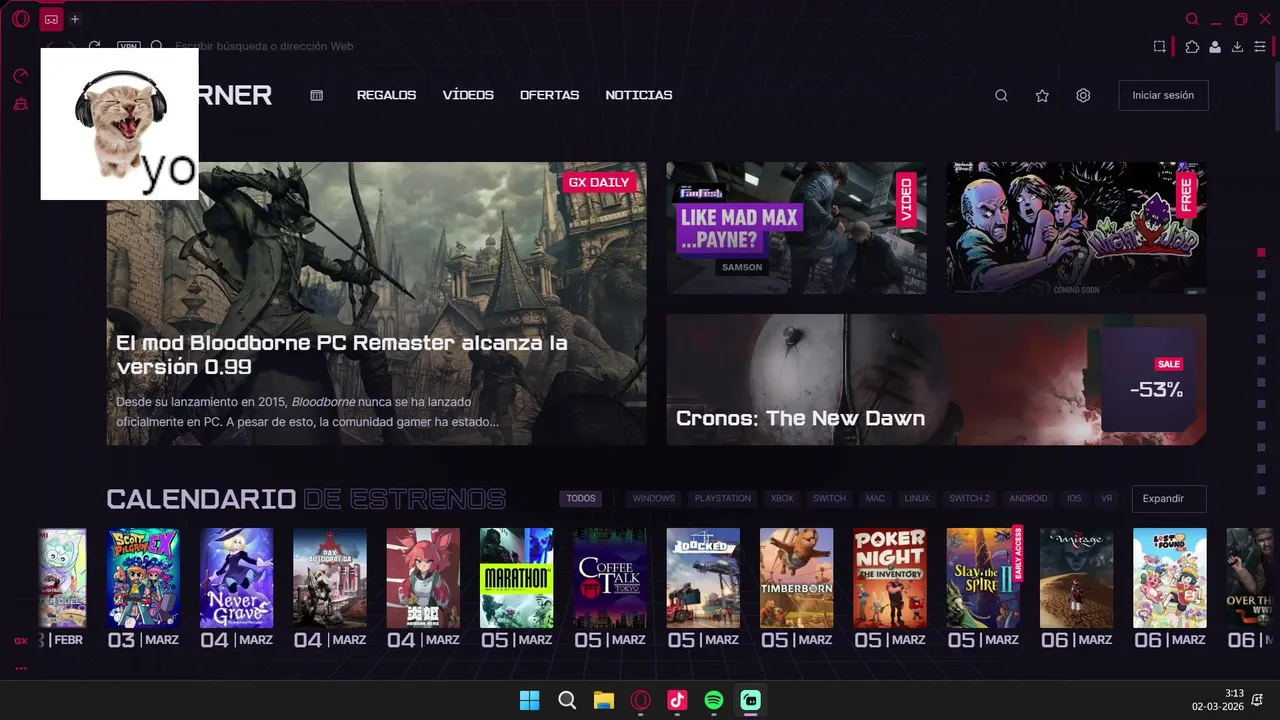Open the Mirage game cover
The image size is (1280, 720).
click(x=1076, y=578)
